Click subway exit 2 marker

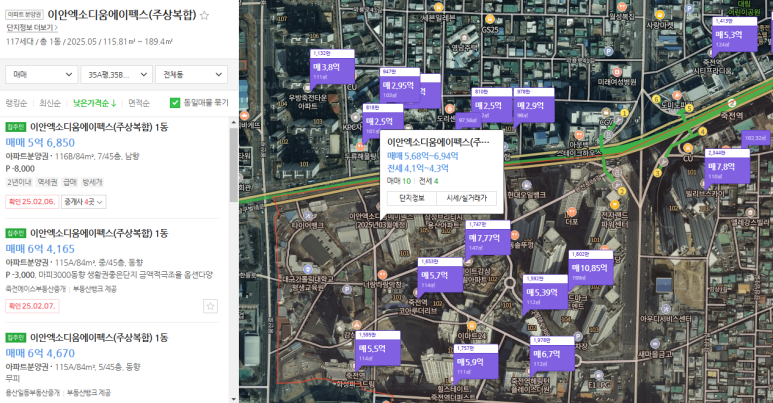(x=622, y=191)
